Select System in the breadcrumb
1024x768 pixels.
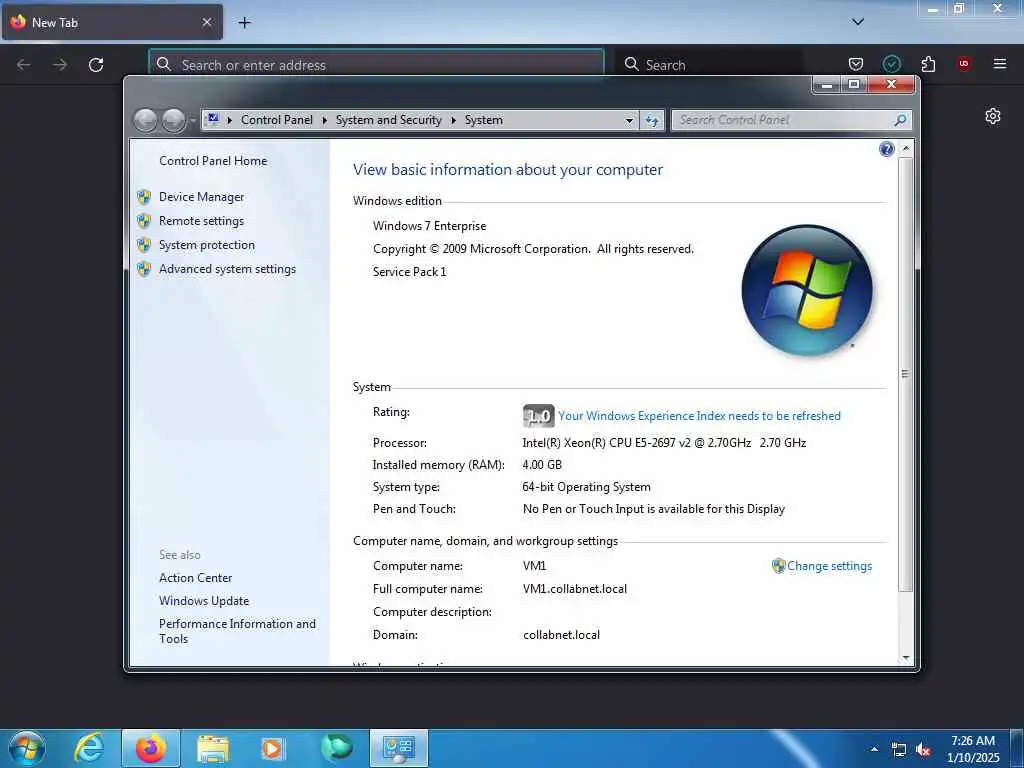(483, 120)
